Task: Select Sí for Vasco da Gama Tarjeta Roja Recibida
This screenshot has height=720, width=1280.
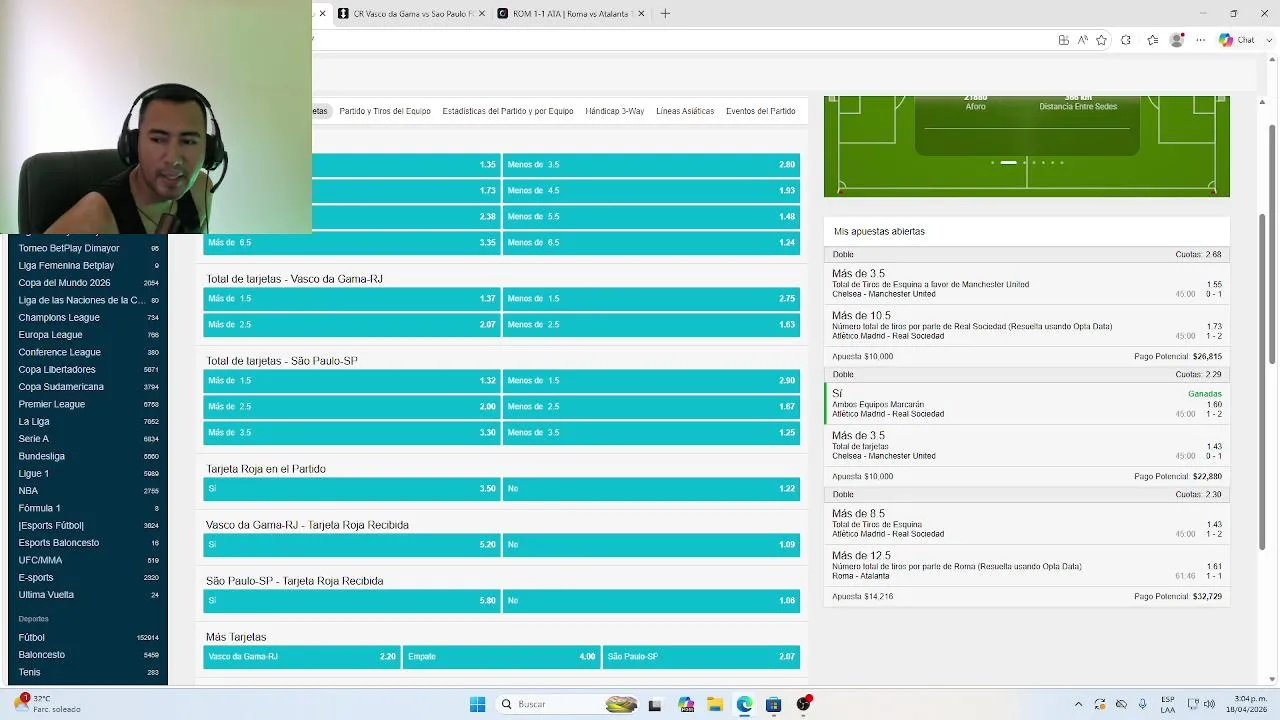Action: (351, 544)
